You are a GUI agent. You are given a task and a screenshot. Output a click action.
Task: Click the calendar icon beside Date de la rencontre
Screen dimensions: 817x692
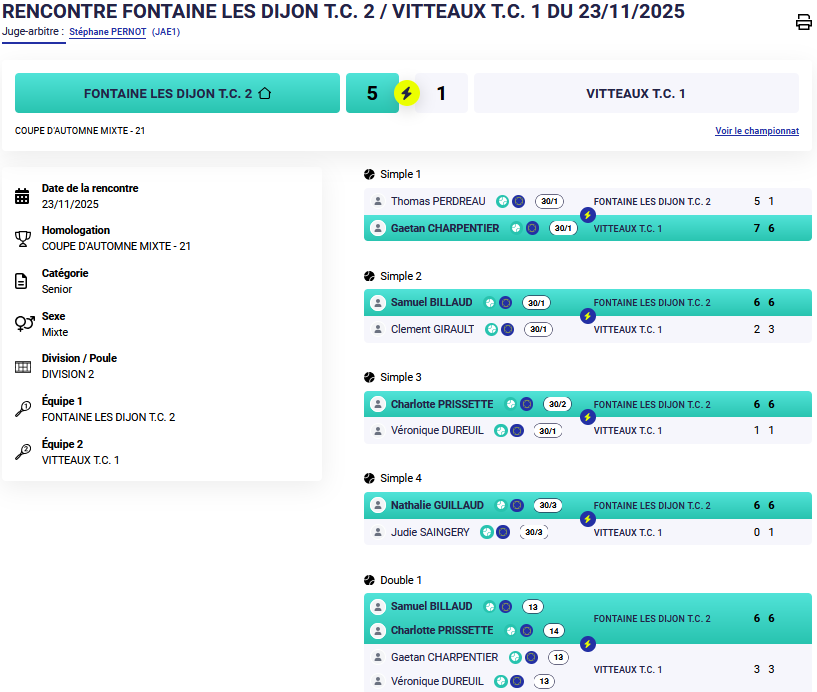tap(22, 196)
